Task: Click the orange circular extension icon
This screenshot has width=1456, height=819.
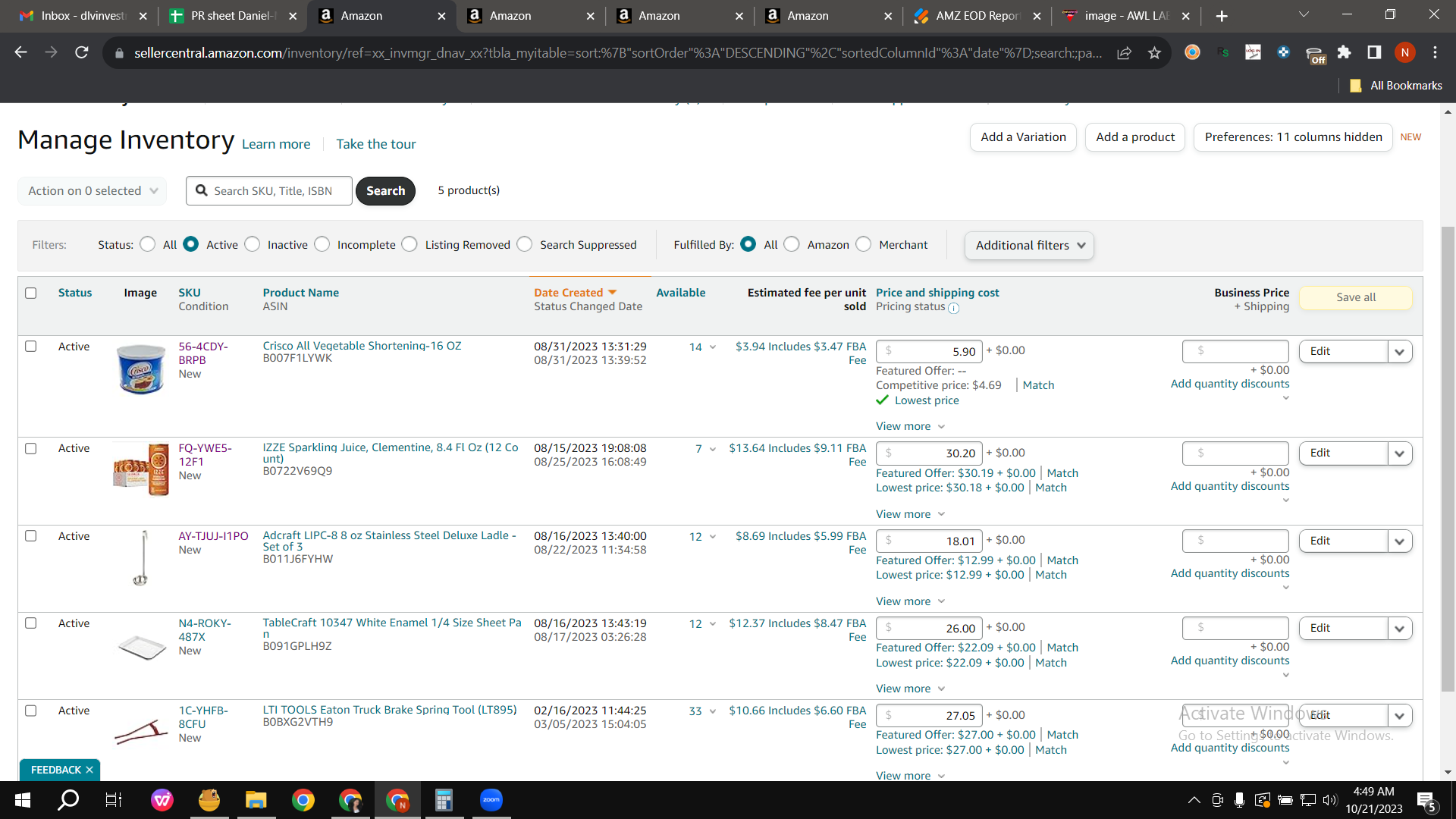Action: pyautogui.click(x=1192, y=52)
